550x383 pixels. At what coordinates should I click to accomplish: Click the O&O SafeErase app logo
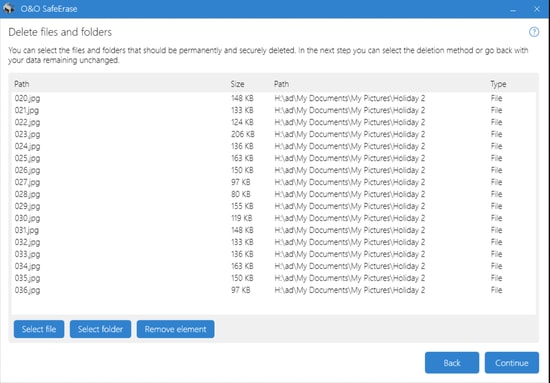[8, 8]
